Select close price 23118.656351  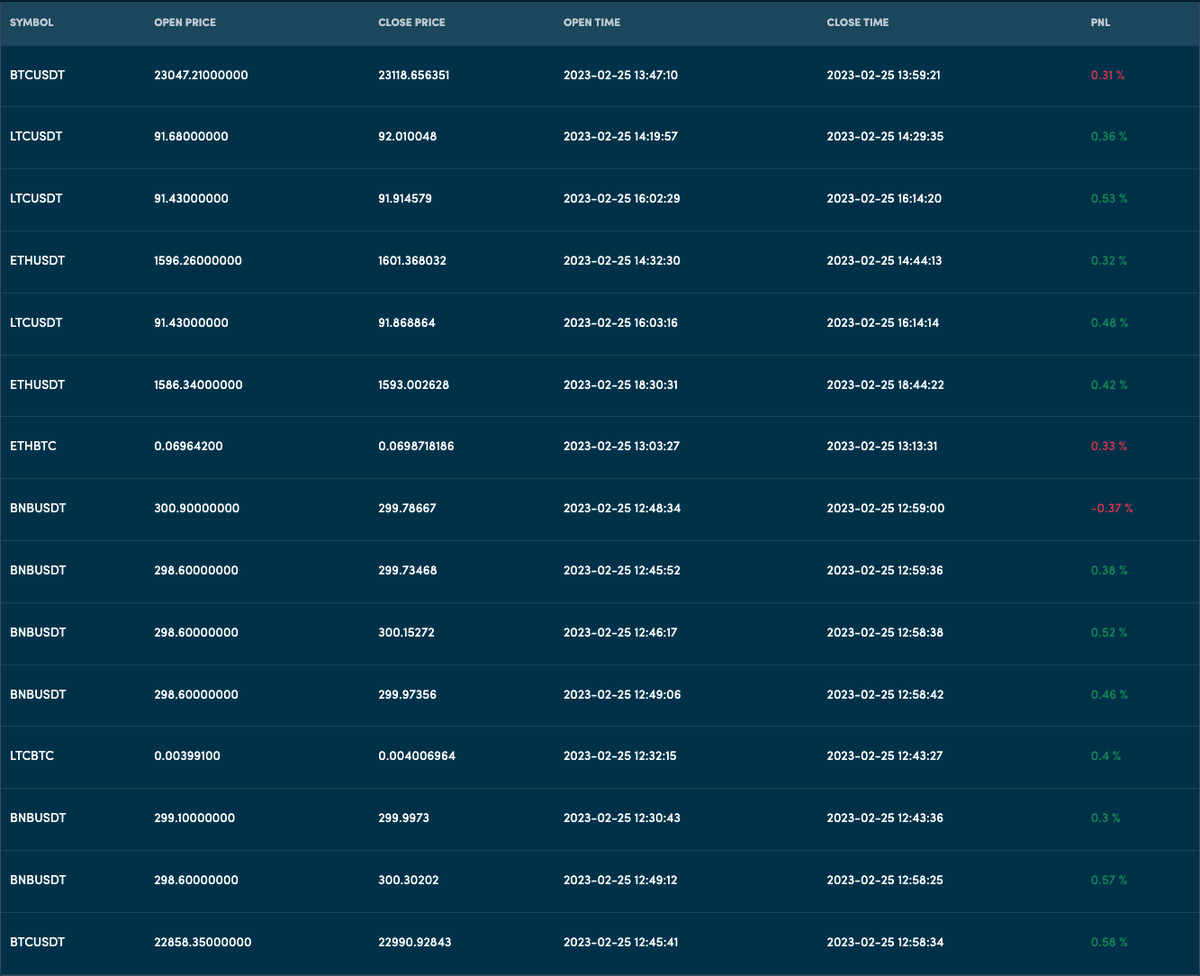coord(414,75)
